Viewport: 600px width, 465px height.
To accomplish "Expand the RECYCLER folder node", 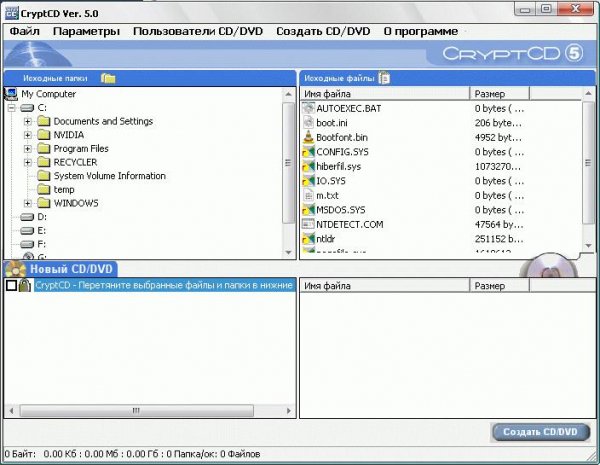I will coord(28,162).
